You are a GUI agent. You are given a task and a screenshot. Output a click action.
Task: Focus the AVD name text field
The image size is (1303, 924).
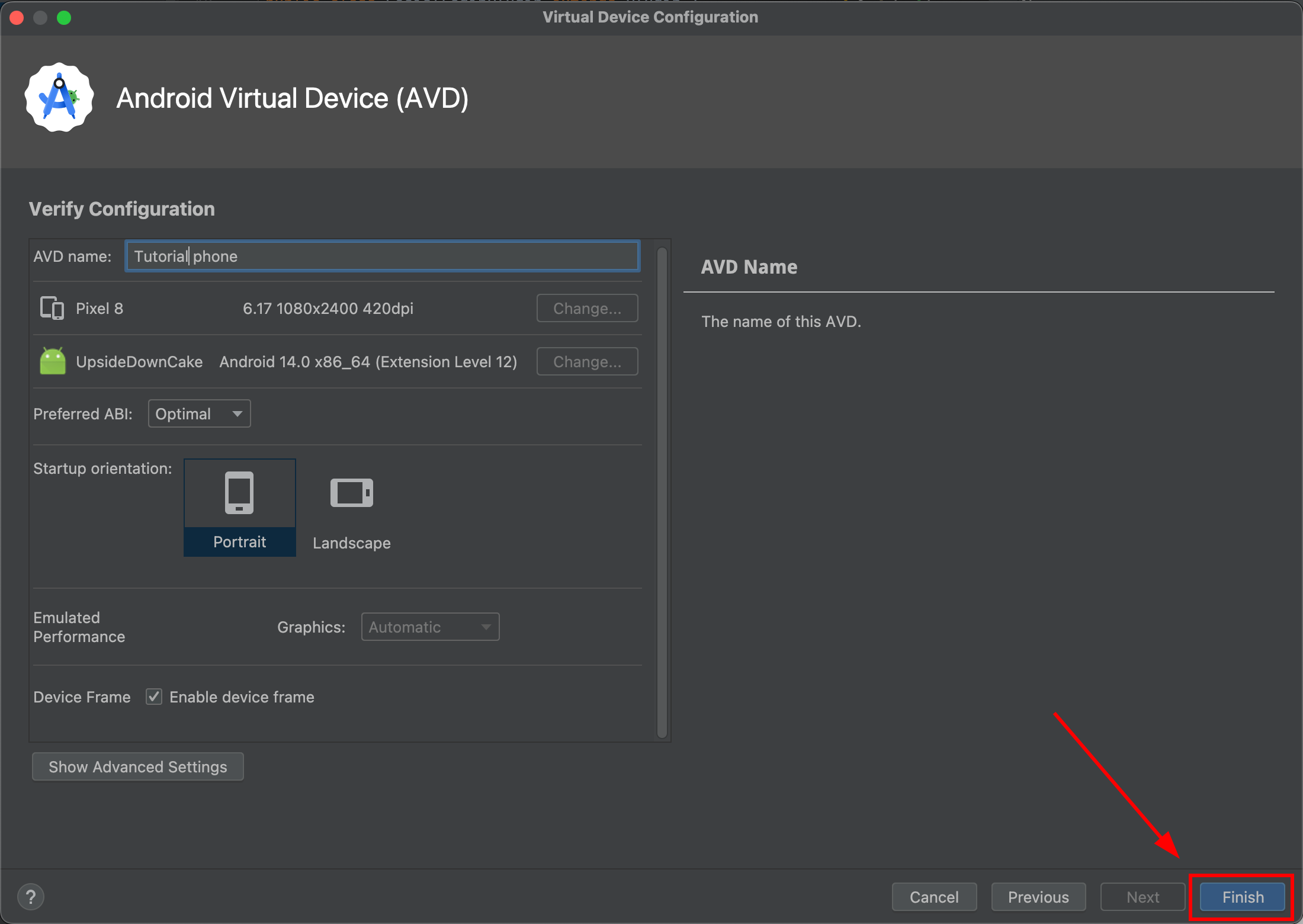tap(382, 256)
